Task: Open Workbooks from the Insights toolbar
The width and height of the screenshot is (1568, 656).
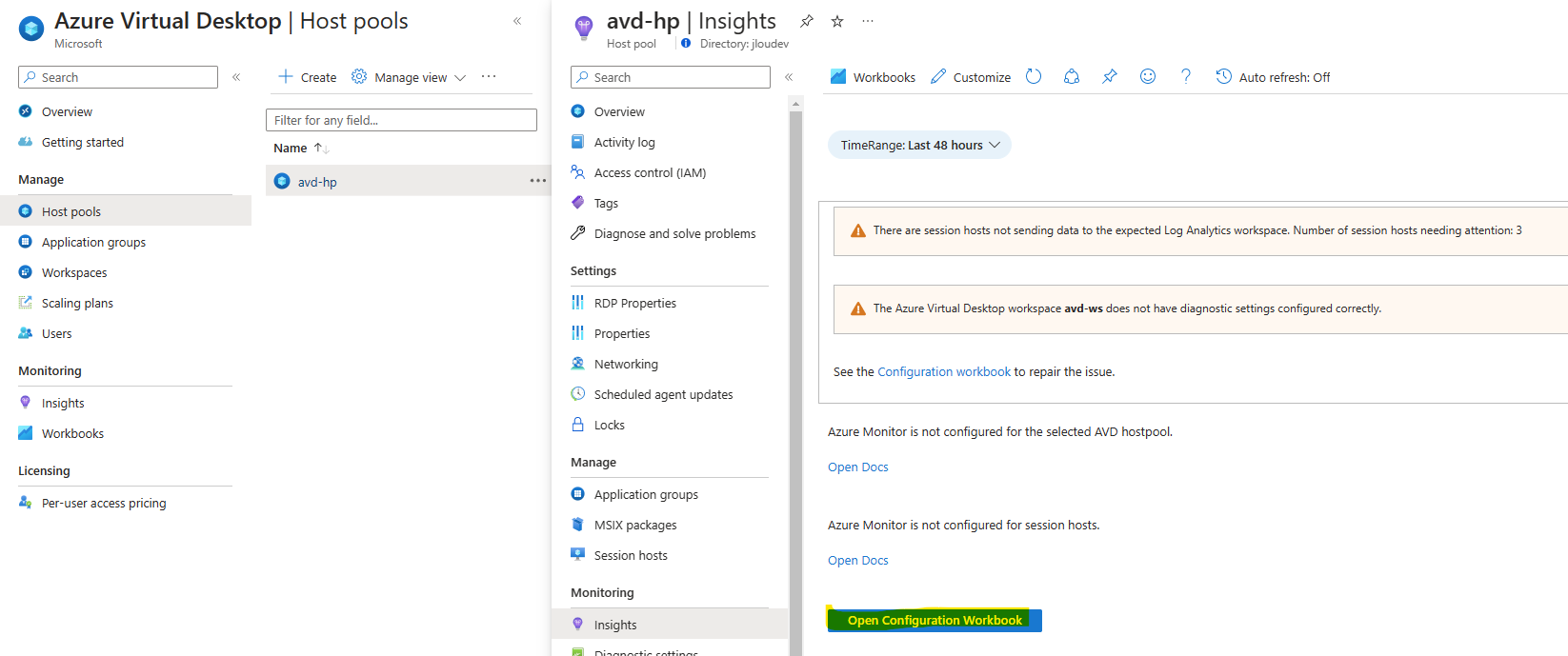Action: click(873, 77)
